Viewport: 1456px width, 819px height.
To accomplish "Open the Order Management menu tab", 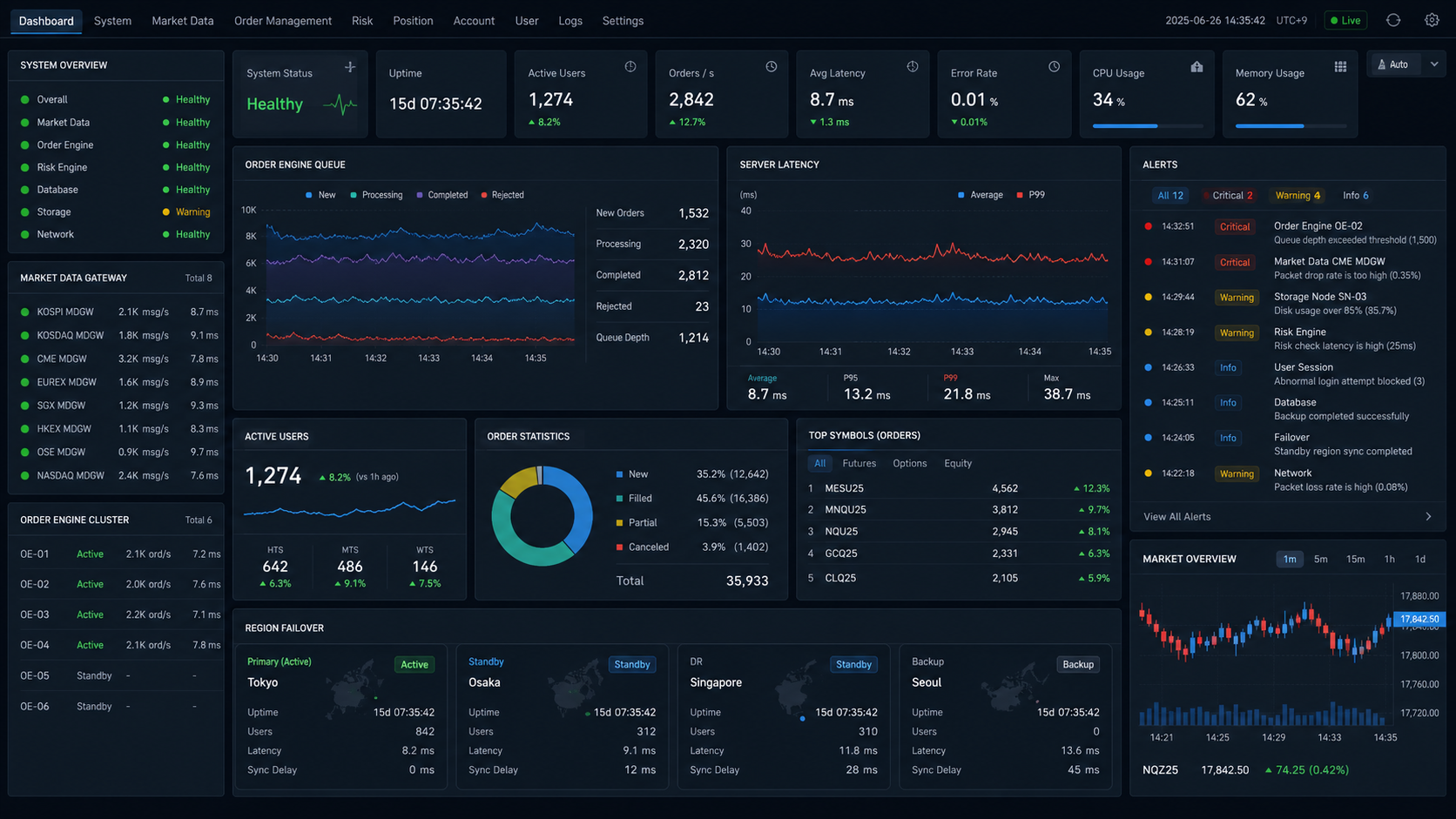I will (282, 21).
